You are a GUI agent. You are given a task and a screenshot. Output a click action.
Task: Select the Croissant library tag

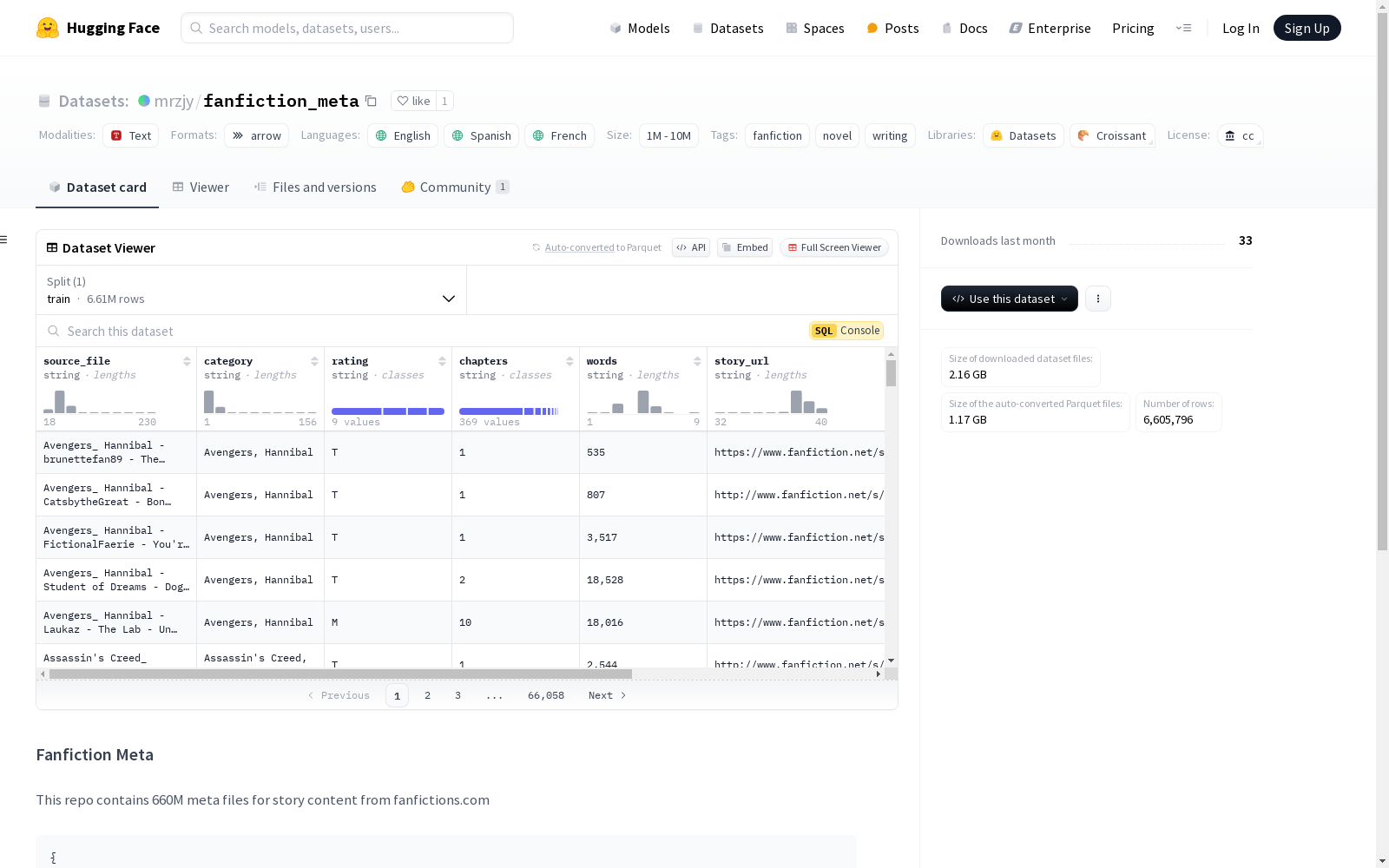click(x=1112, y=135)
